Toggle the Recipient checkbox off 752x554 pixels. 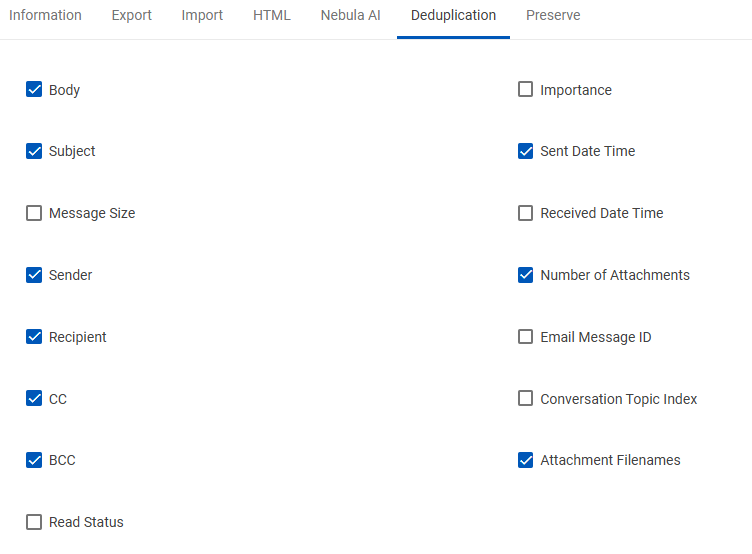[34, 337]
